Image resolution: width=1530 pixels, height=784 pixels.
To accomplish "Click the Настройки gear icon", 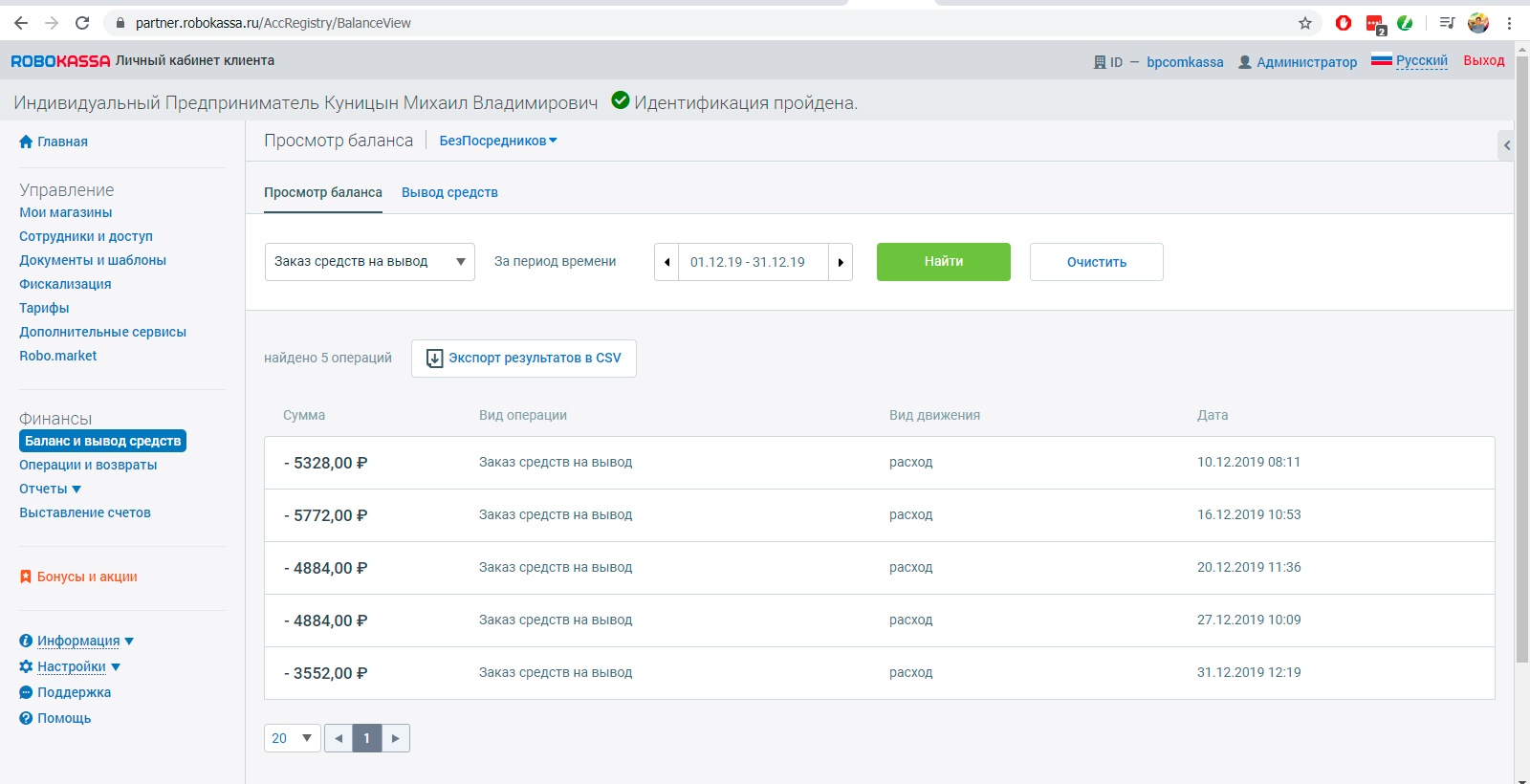I will (x=26, y=666).
